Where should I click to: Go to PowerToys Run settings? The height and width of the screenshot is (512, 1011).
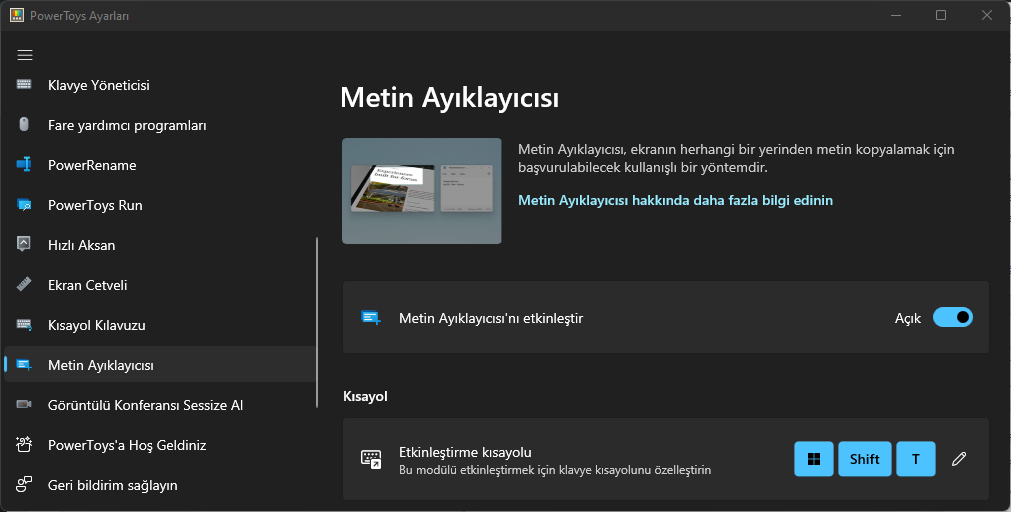(160, 205)
